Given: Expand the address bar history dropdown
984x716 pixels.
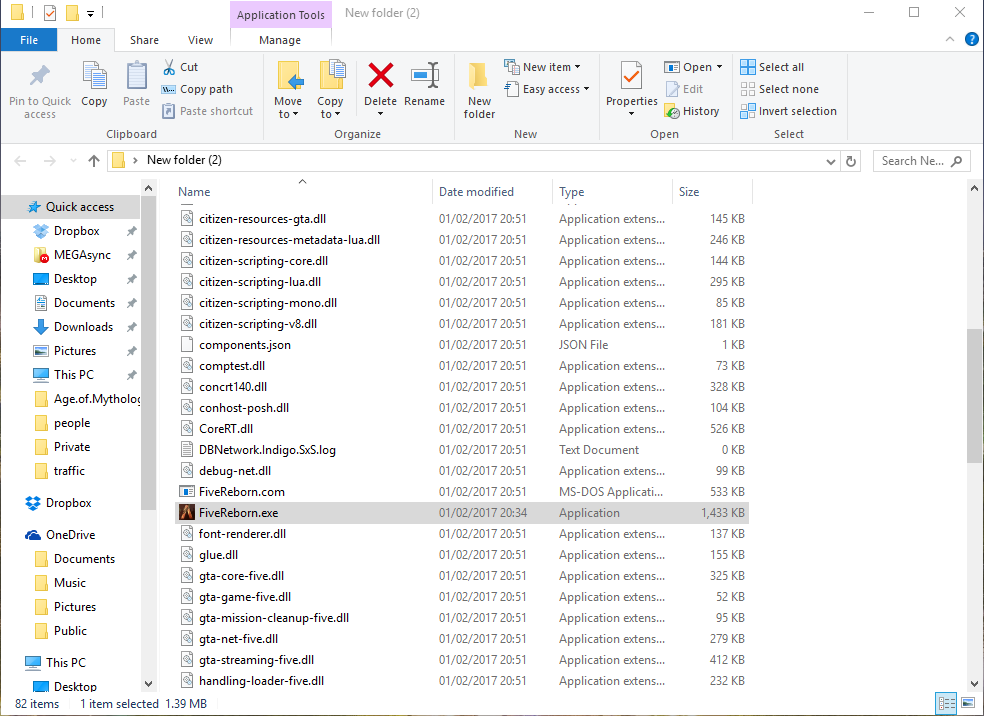Looking at the screenshot, I should 831,162.
